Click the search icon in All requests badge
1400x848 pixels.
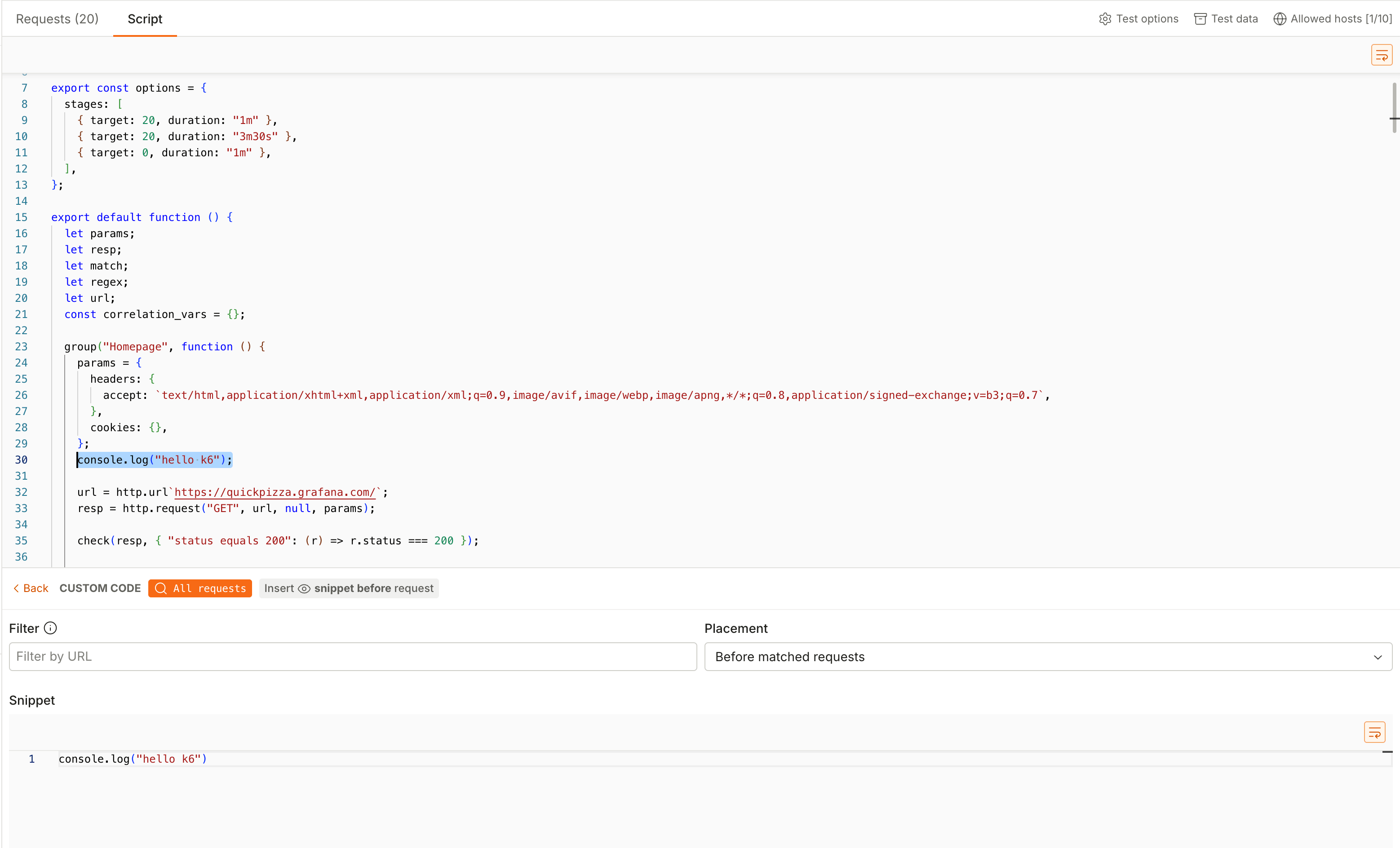(161, 588)
